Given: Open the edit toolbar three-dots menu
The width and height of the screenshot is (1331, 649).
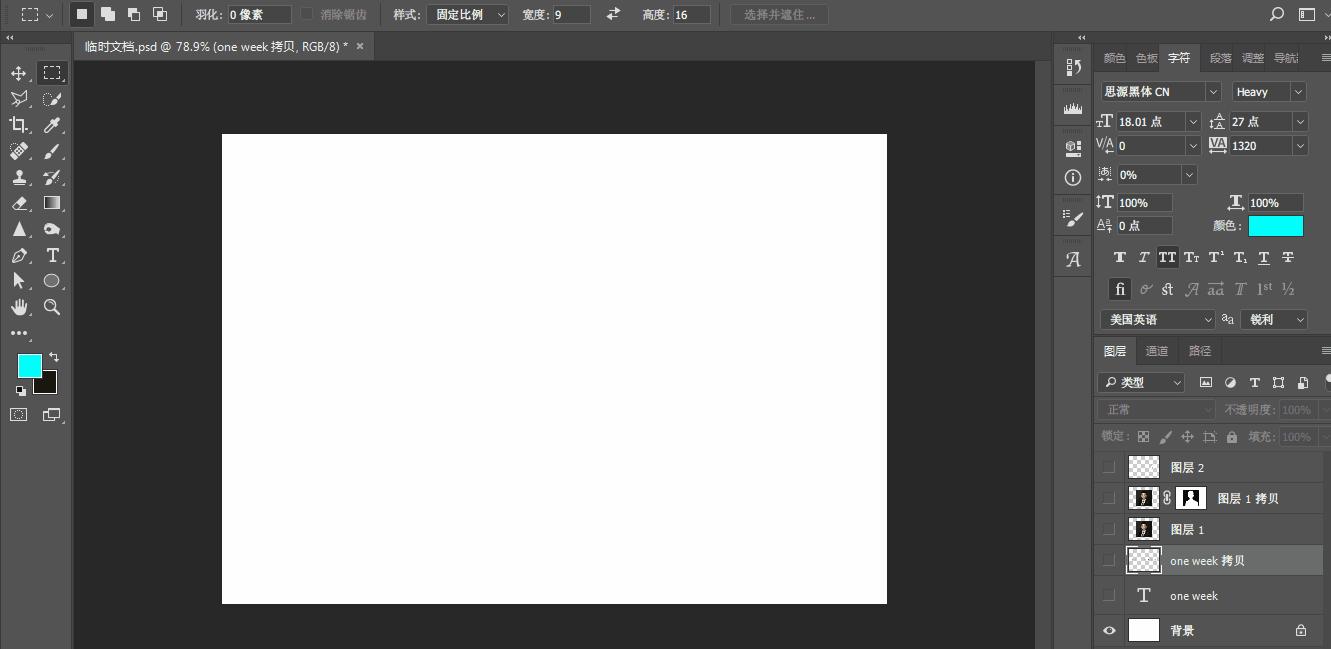Looking at the screenshot, I should pos(19,333).
